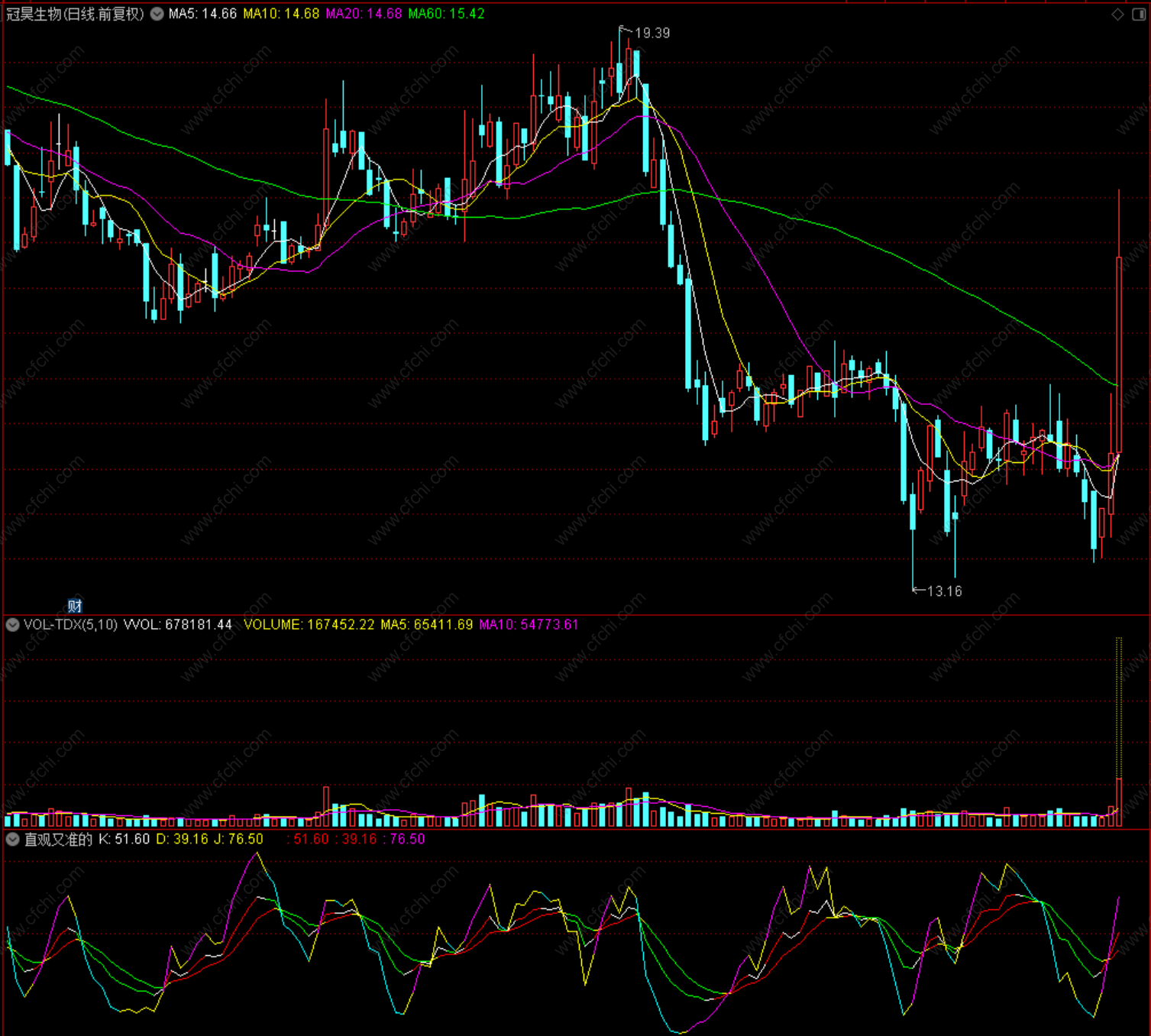
Task: Open the main chart indicator dropdown arrow
Action: click(x=157, y=14)
